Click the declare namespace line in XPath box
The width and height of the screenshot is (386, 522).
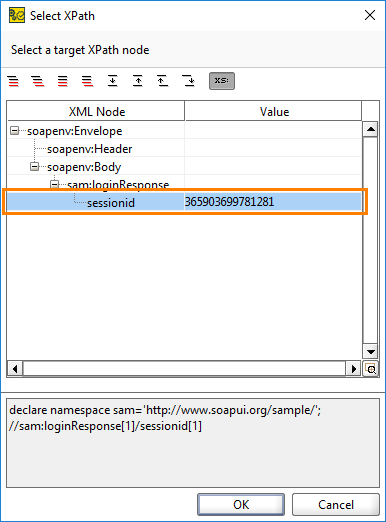coord(165,410)
